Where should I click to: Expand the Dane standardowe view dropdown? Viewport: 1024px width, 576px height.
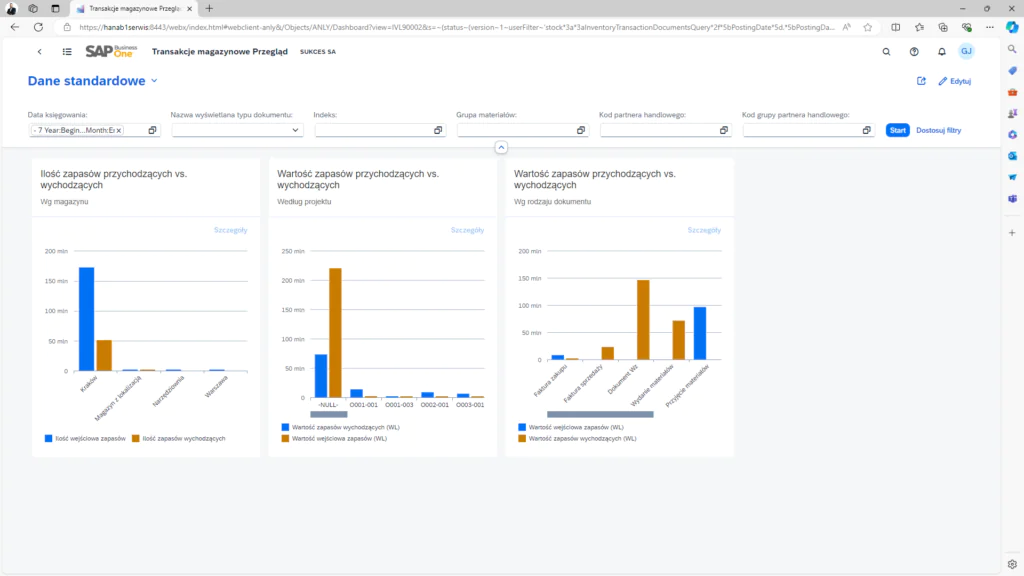click(x=154, y=81)
